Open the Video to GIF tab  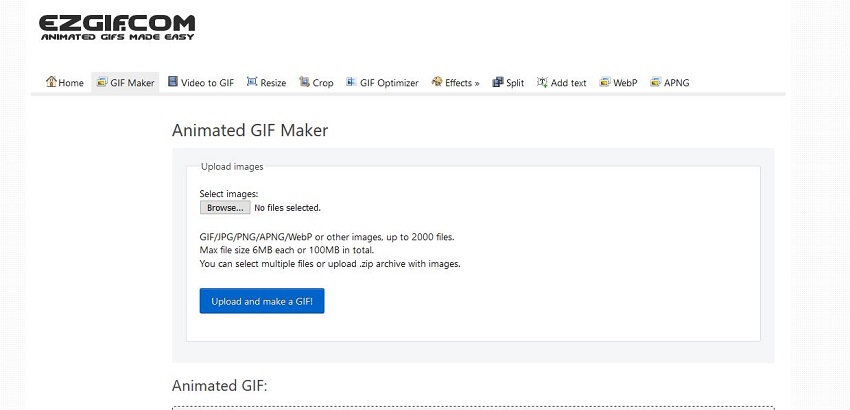pyautogui.click(x=201, y=83)
